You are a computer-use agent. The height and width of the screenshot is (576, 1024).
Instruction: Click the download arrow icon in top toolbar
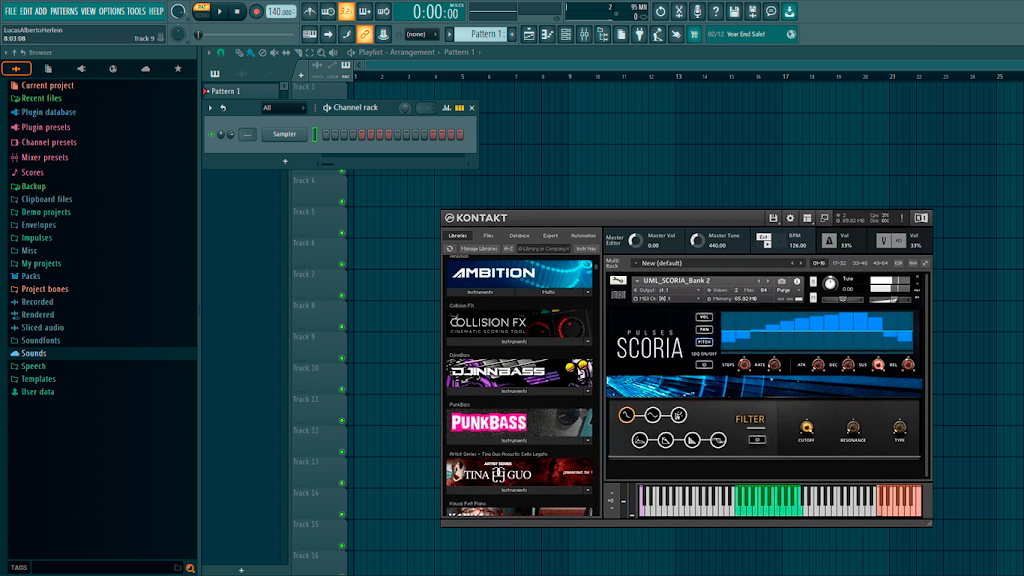coord(789,12)
